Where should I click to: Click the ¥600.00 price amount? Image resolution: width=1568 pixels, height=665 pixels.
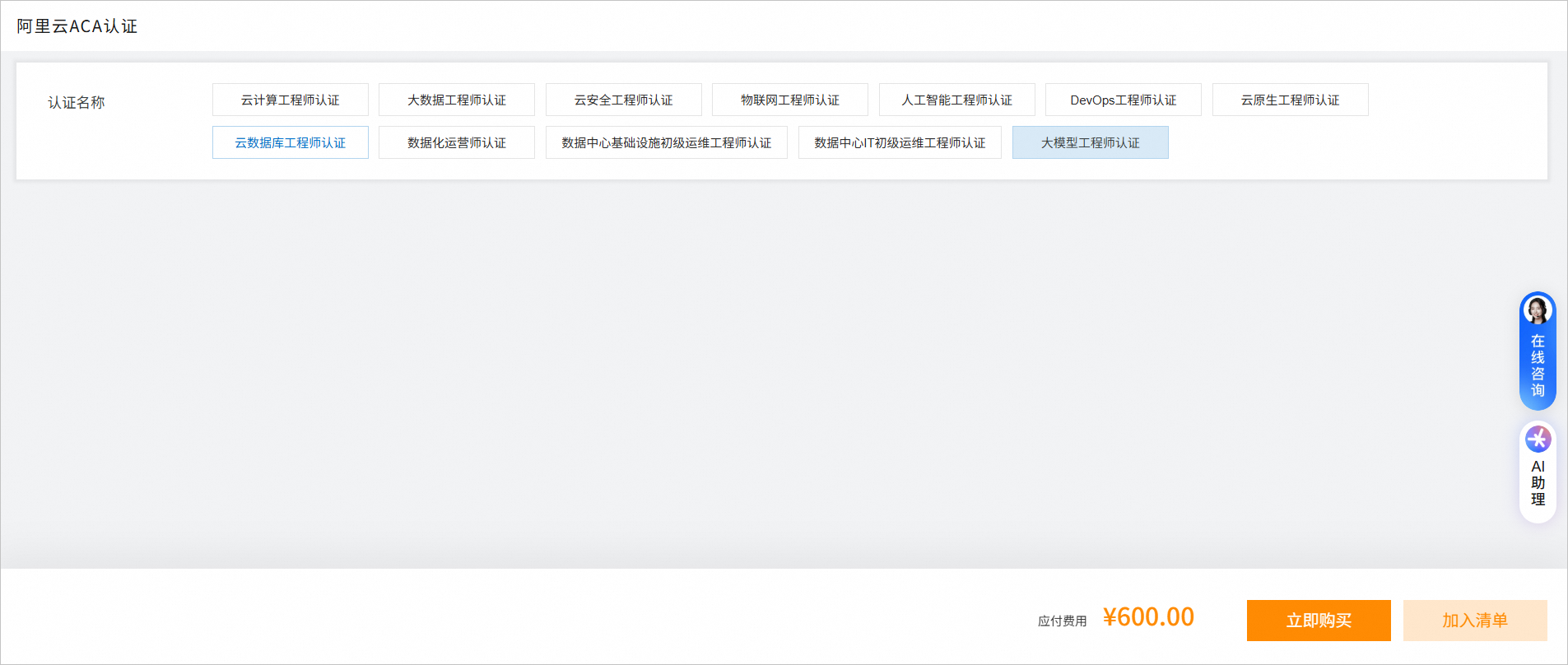pos(1148,617)
